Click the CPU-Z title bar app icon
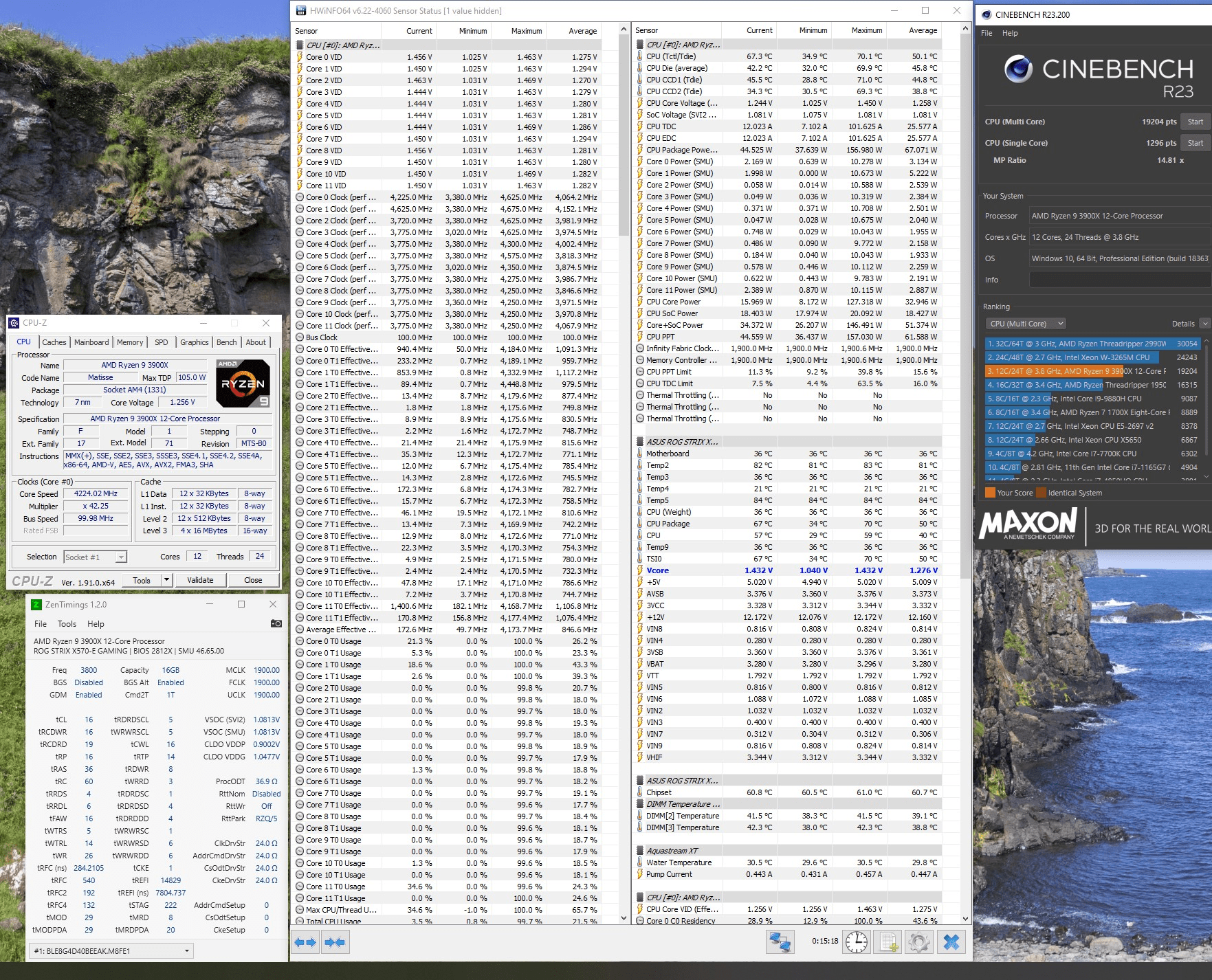This screenshot has width=1212, height=980. (14, 323)
